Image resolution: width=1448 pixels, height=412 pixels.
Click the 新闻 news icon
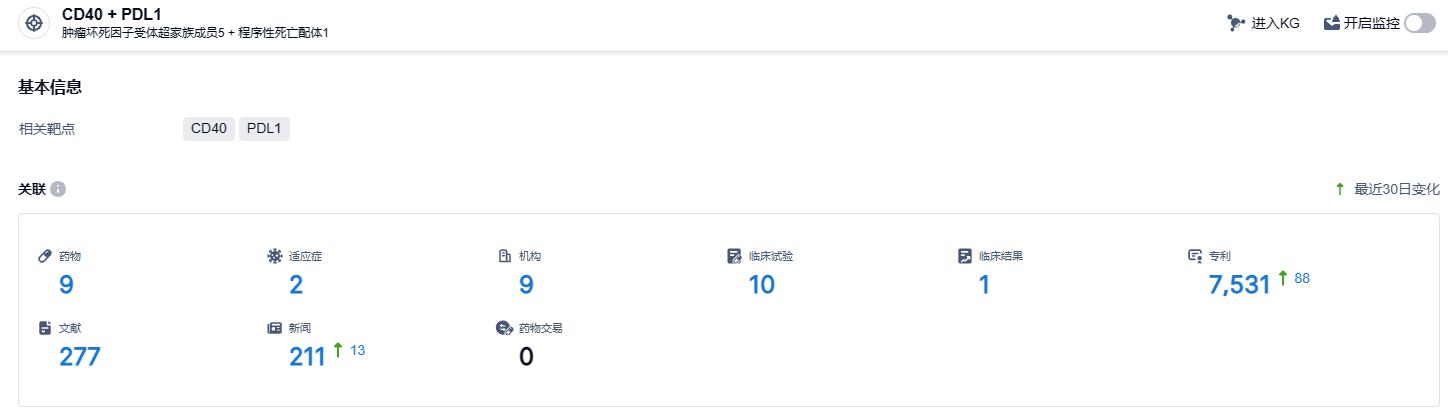click(x=274, y=328)
